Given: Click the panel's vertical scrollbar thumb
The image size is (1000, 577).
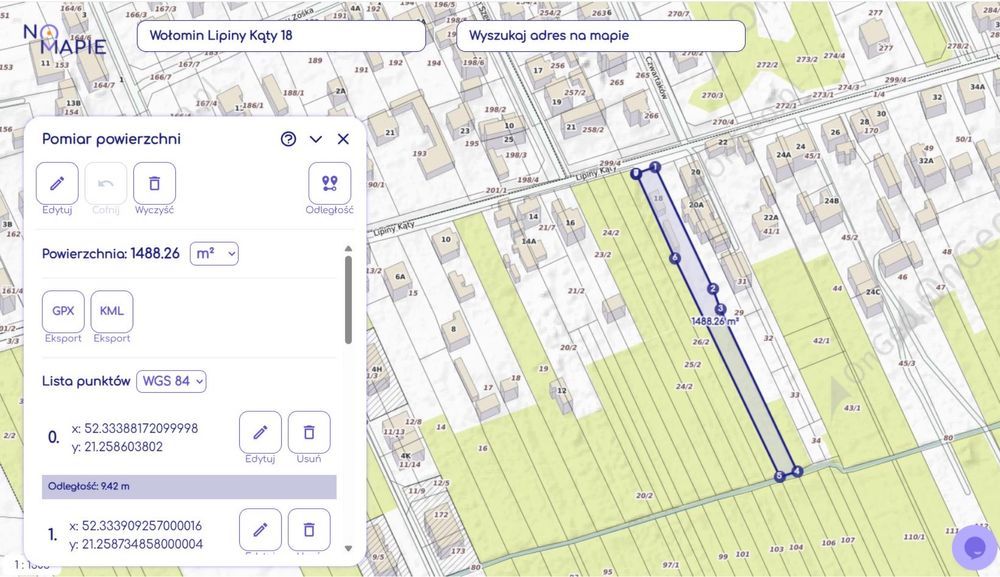Looking at the screenshot, I should pyautogui.click(x=348, y=300).
